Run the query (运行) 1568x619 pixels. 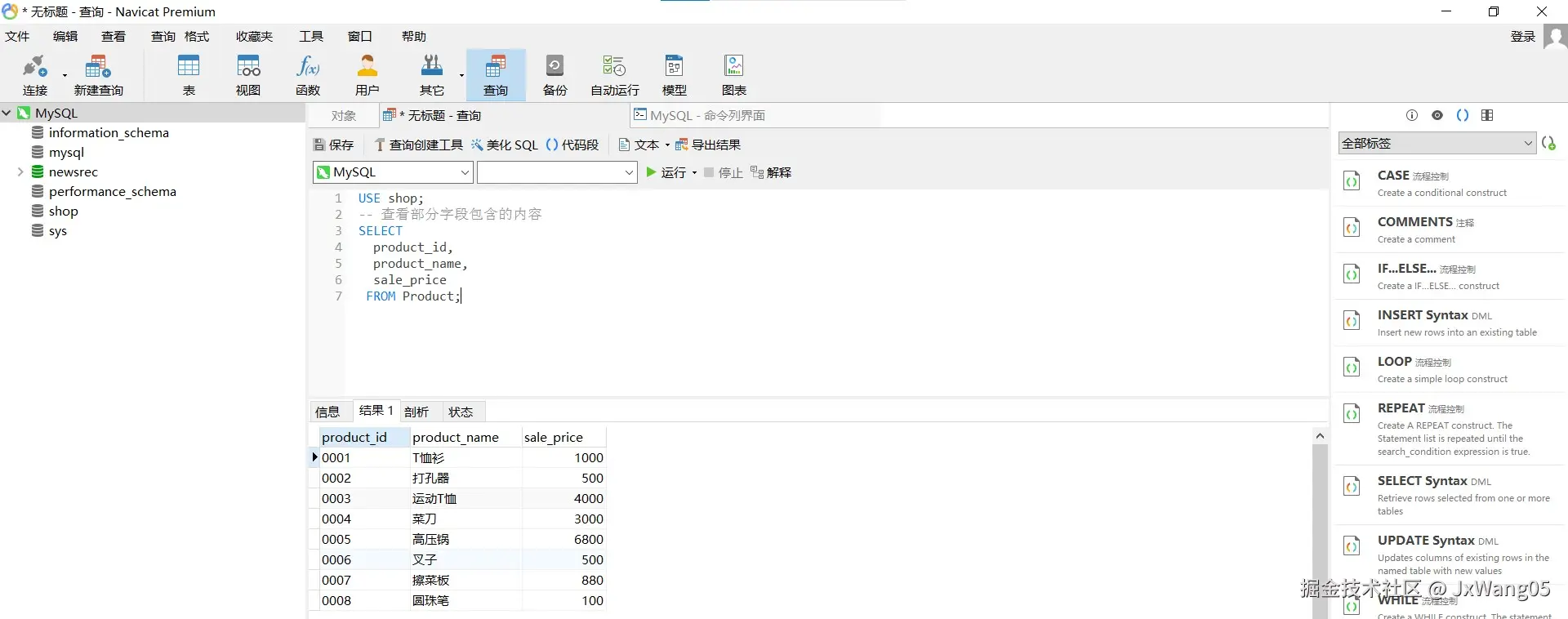pyautogui.click(x=666, y=172)
